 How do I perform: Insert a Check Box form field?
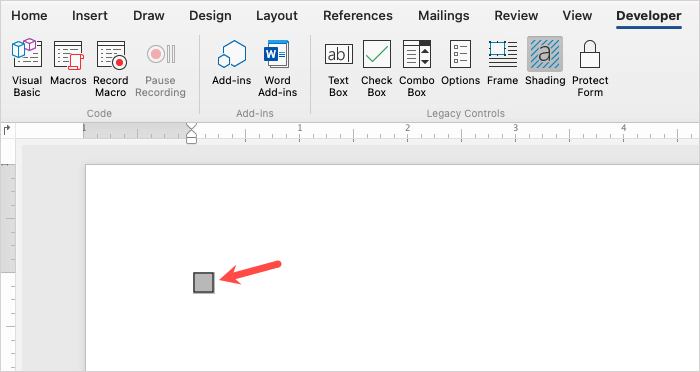pyautogui.click(x=376, y=68)
